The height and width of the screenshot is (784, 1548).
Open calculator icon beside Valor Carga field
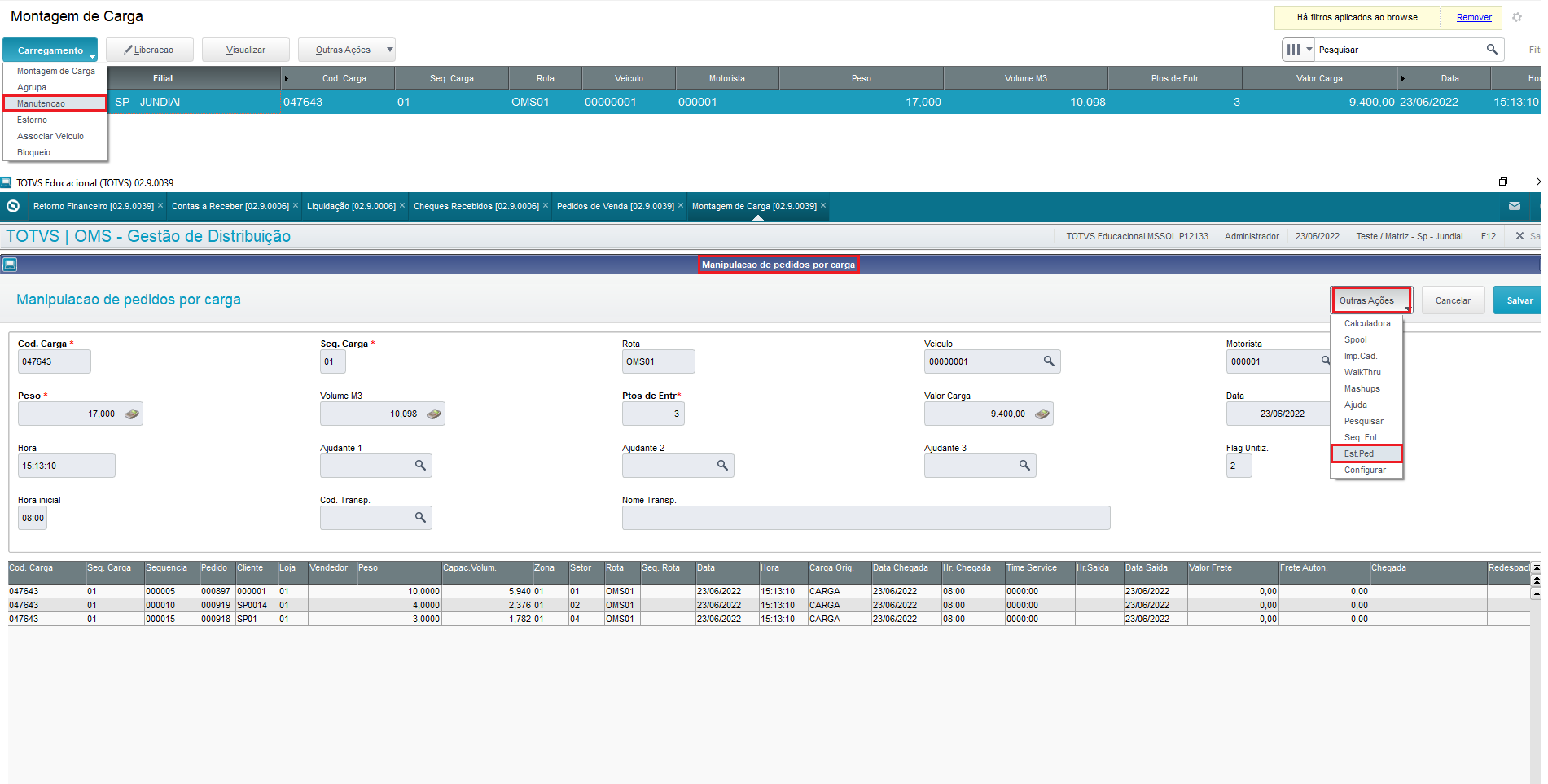click(1042, 414)
